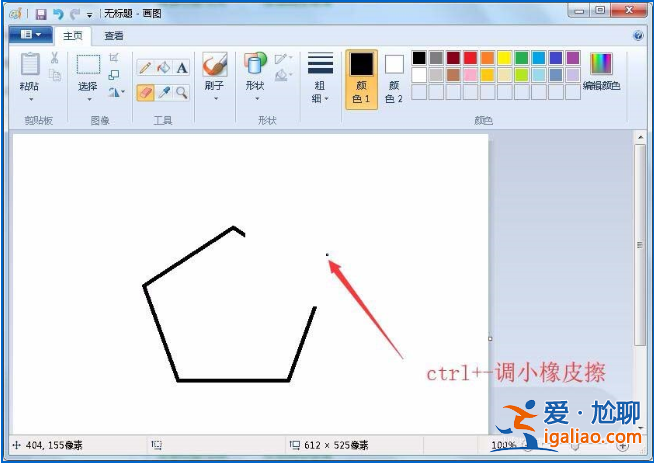The image size is (654, 464).
Task: Select the Pencil tool
Action: (x=145, y=68)
